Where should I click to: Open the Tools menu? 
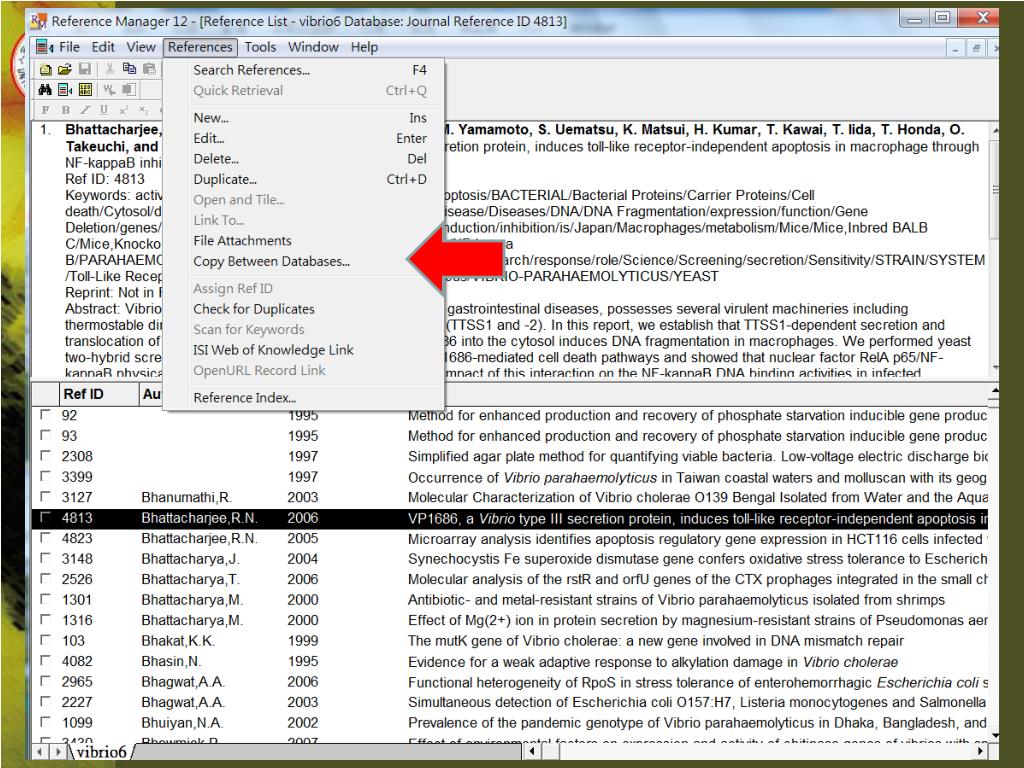(260, 47)
